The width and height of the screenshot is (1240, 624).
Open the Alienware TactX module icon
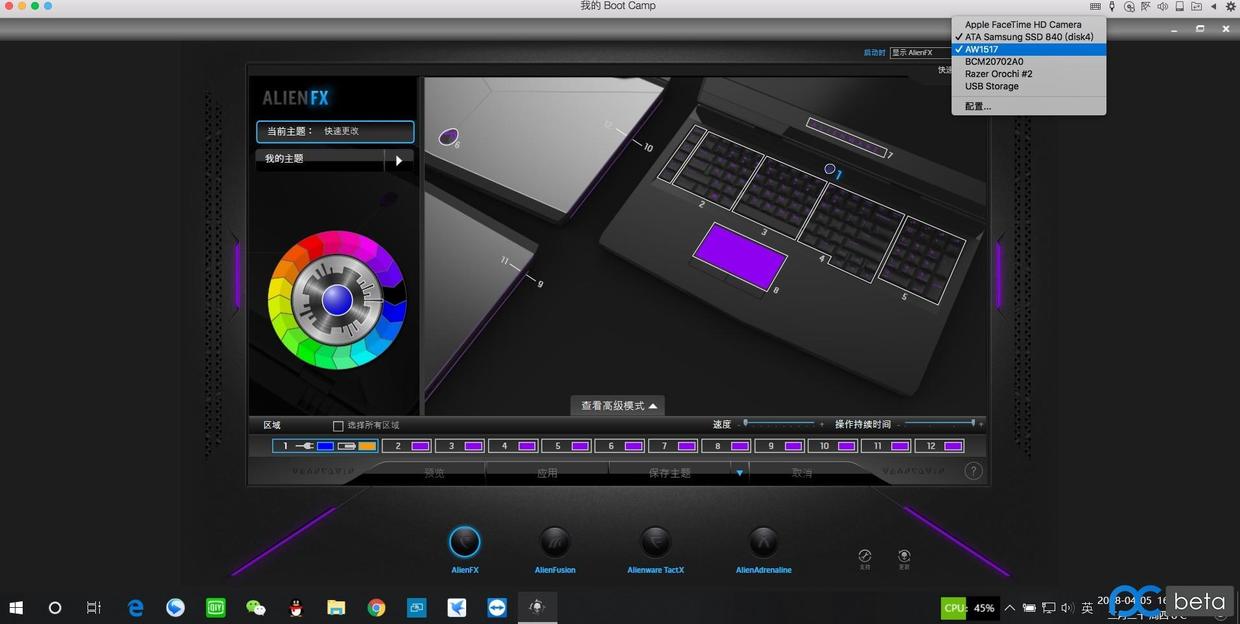[x=656, y=543]
